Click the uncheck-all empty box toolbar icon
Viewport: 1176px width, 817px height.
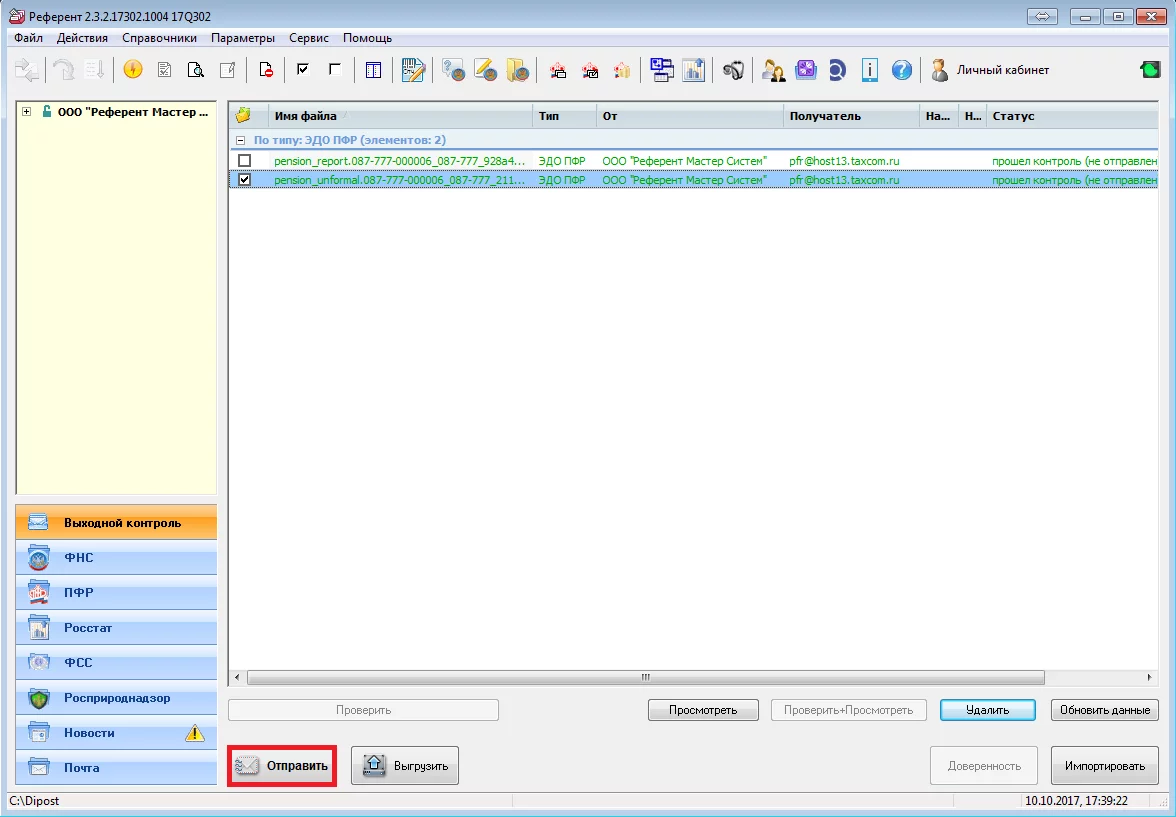(334, 71)
